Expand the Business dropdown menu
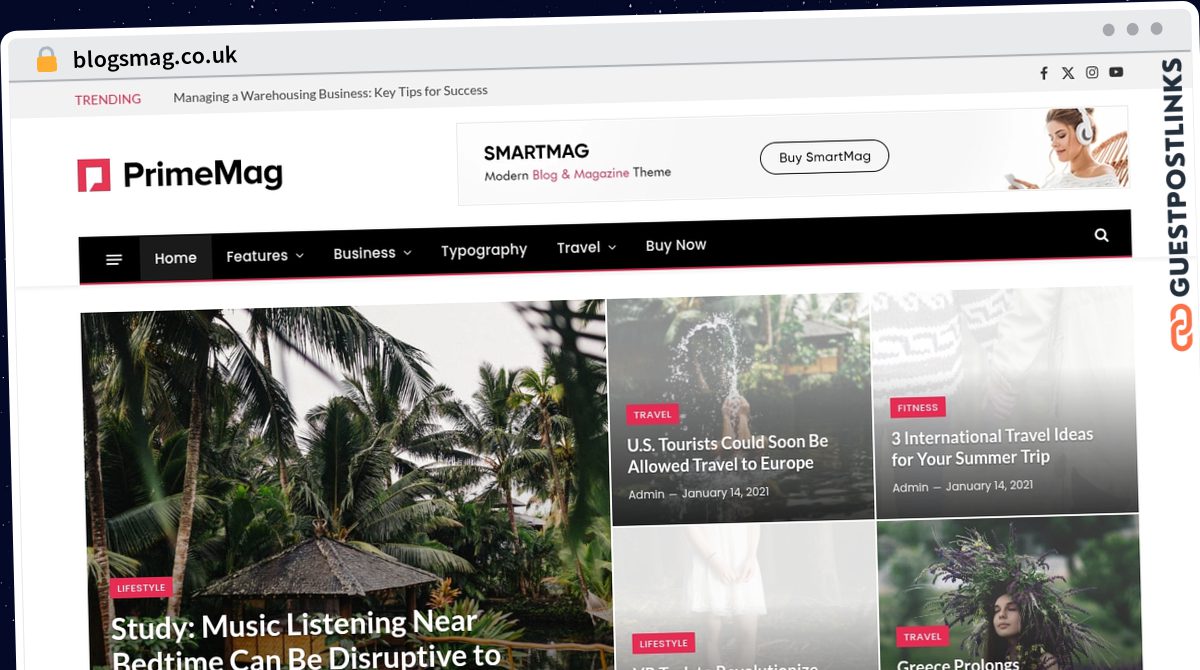 (372, 253)
